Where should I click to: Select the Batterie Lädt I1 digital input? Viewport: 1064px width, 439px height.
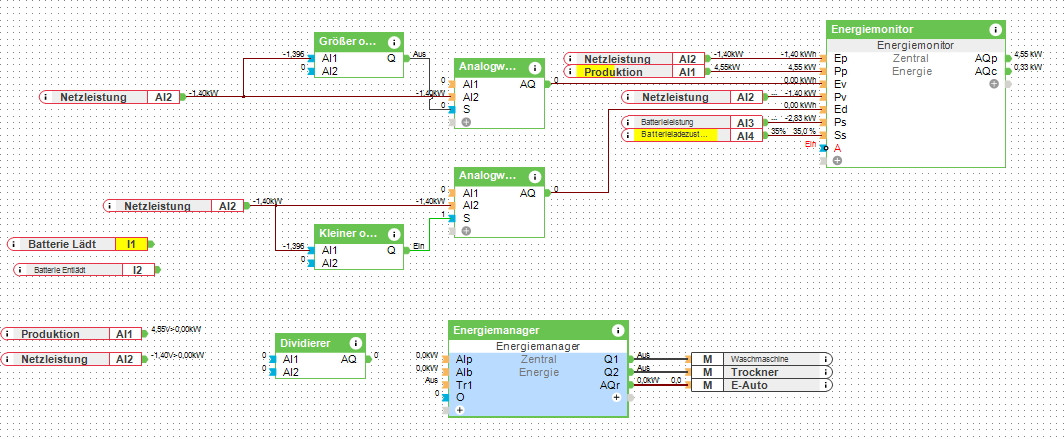click(80, 244)
